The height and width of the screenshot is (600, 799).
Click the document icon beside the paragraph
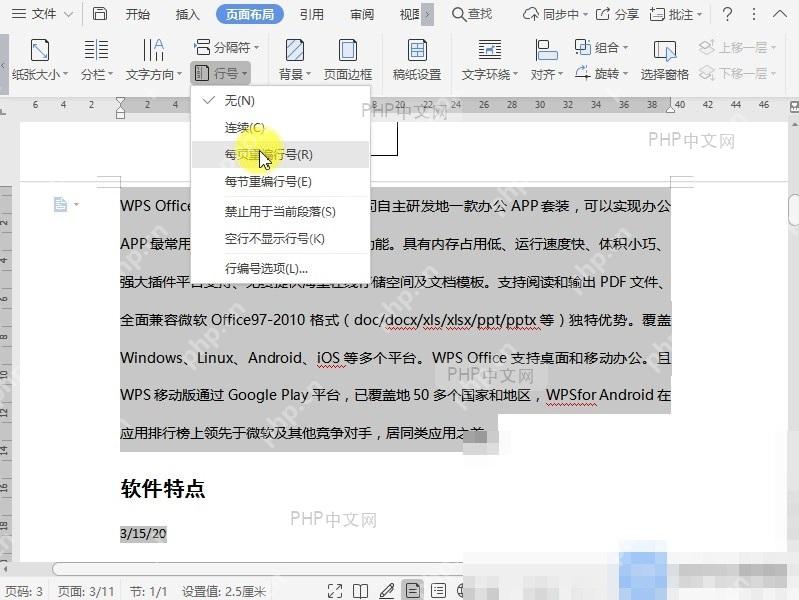(60, 204)
